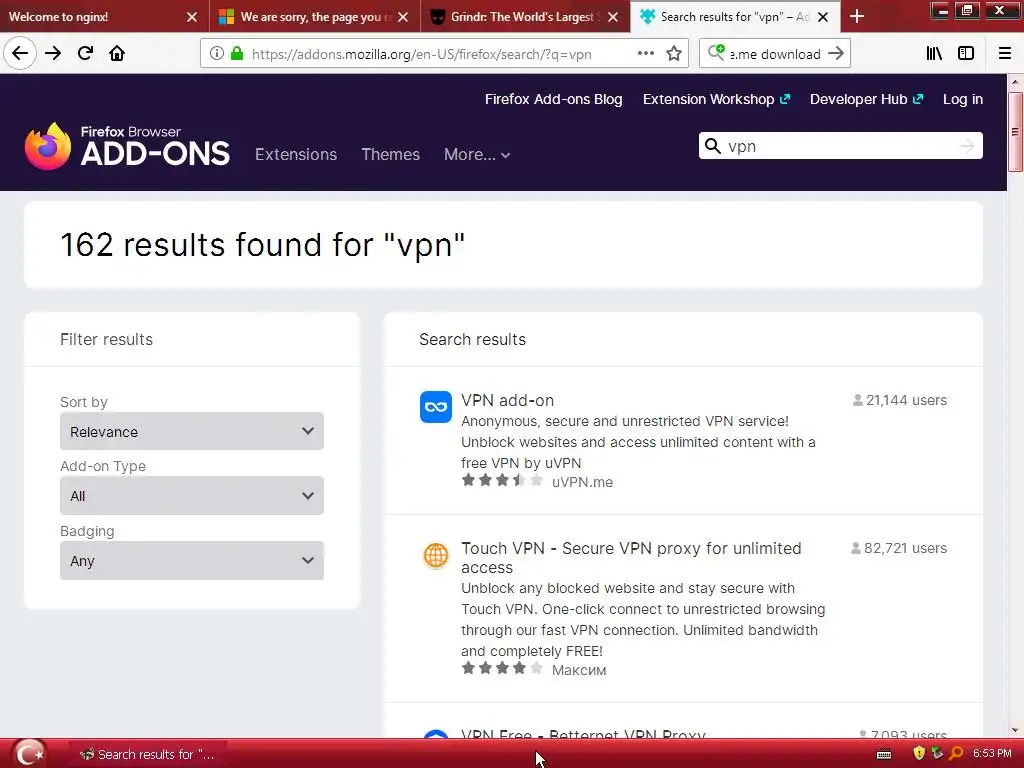The image size is (1024, 768).
Task: Open the Extensions section
Action: pos(296,154)
